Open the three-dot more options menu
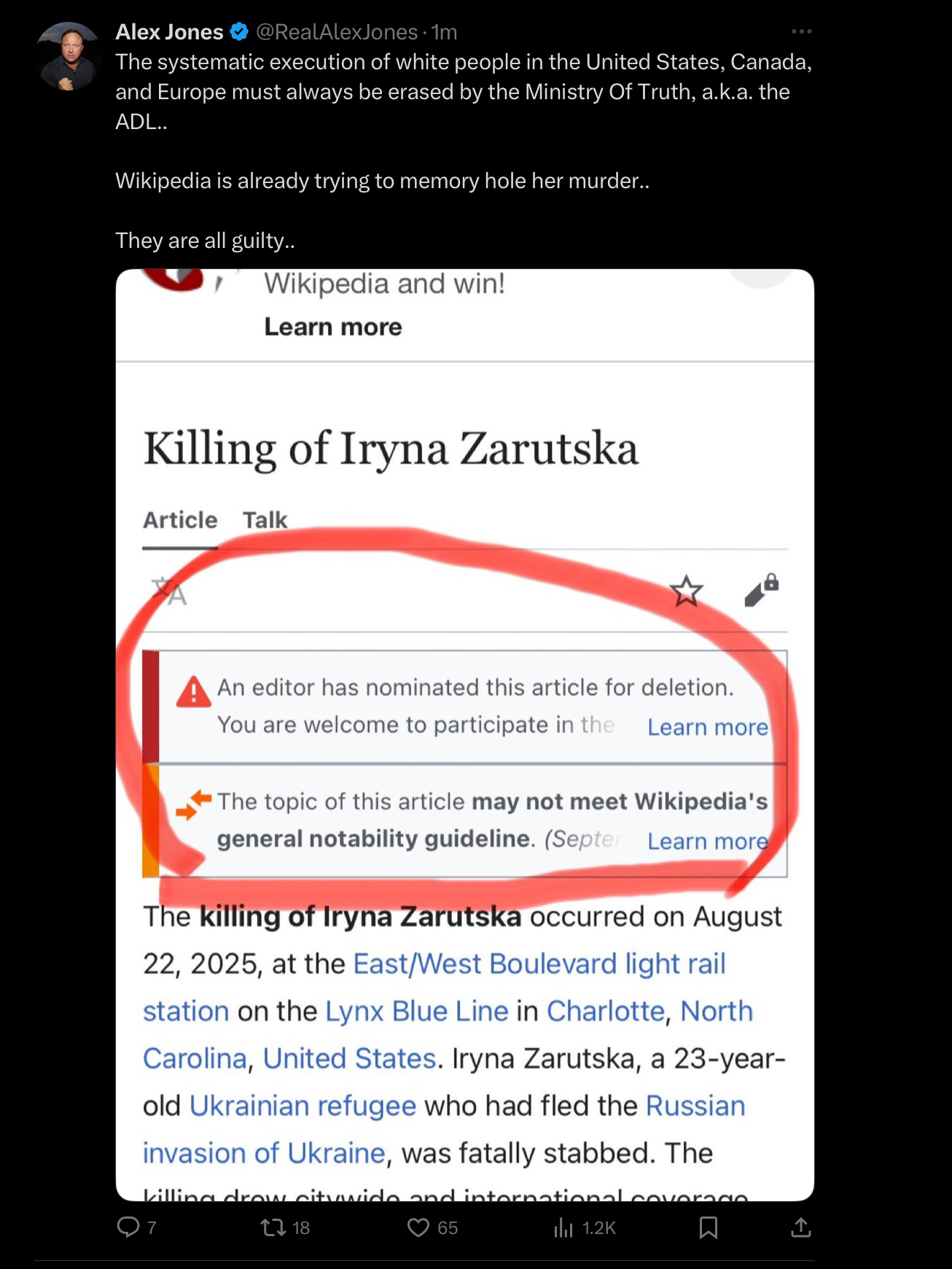 coord(801,31)
